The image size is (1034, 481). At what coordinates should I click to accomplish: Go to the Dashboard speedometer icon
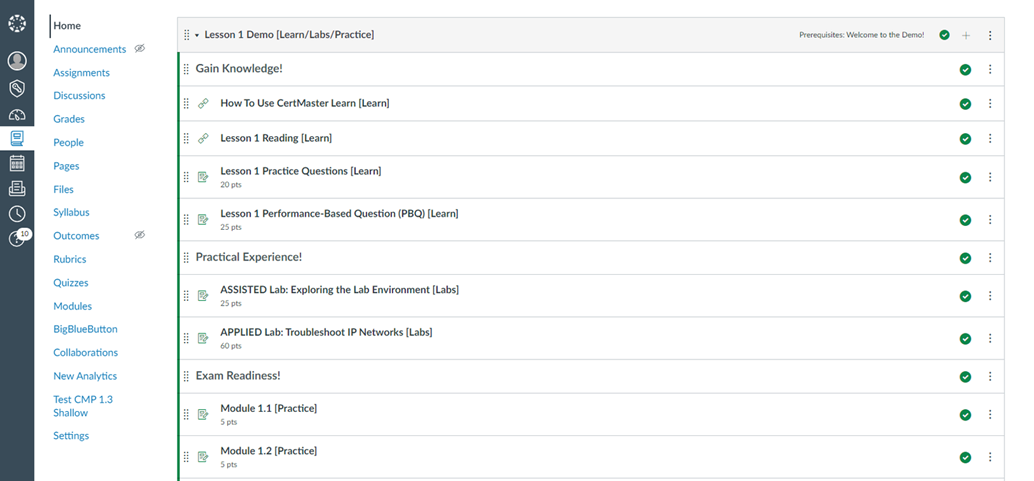(x=16, y=114)
